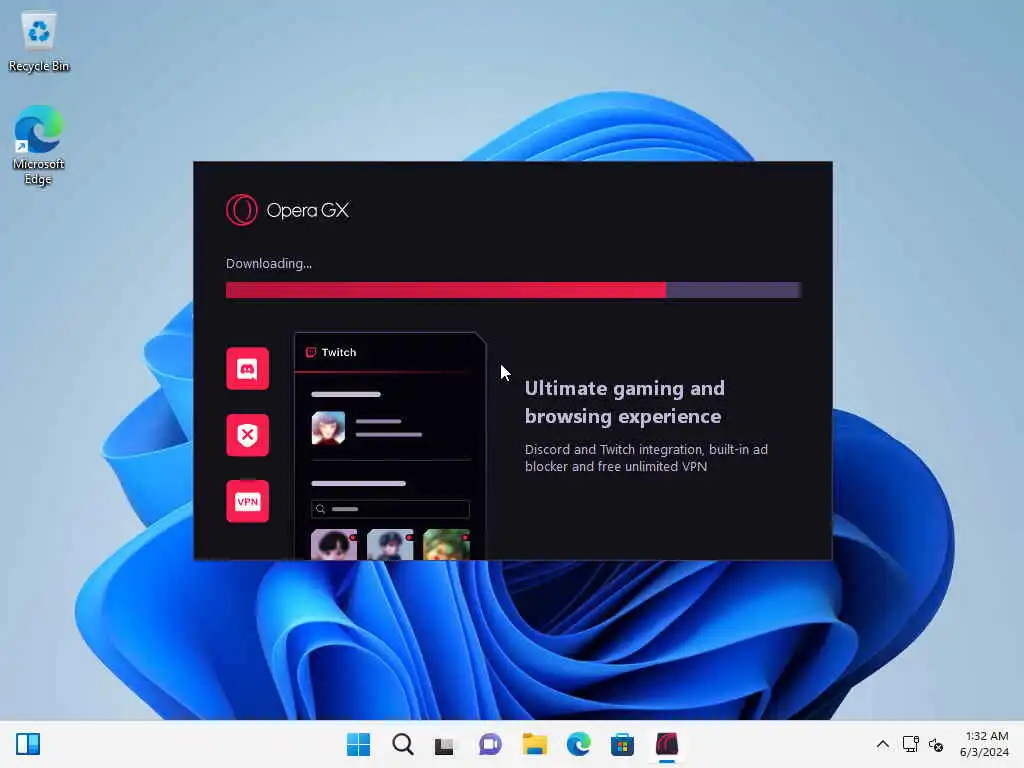Click the search field in Twitch panel
The height and width of the screenshot is (768, 1024).
391,509
